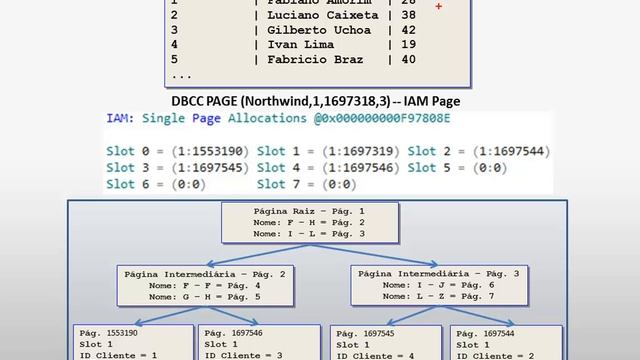This screenshot has width=640, height=360.
Task: Click the 'Slot 0 = (1:1553190)' entry
Action: pos(178,151)
